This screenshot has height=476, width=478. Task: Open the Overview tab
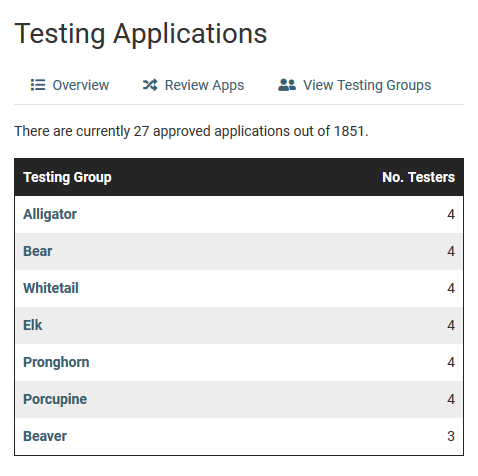[70, 85]
